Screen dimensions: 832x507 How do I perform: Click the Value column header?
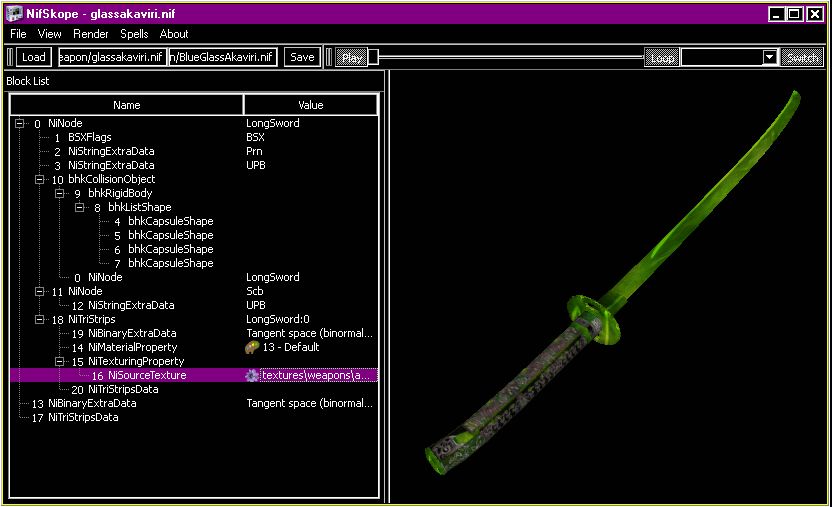[310, 105]
